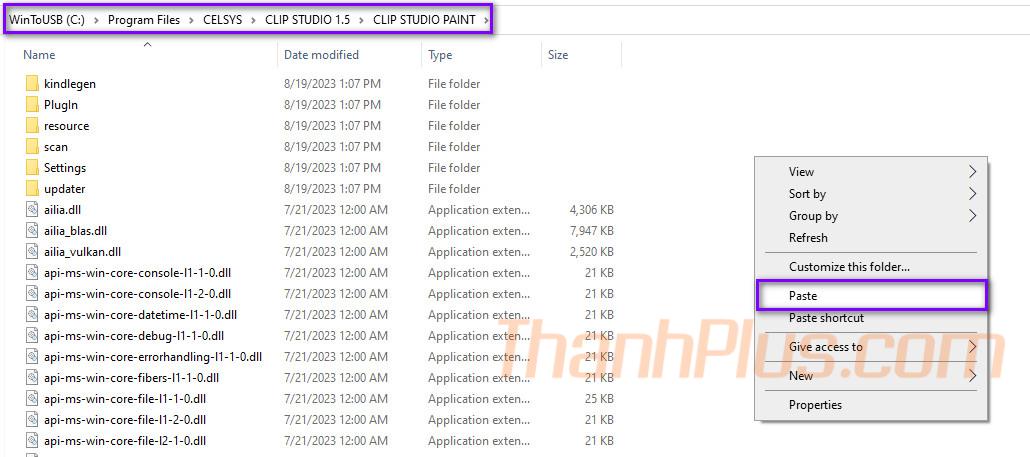The width and height of the screenshot is (1030, 457).
Task: Click Refresh in the context menu
Action: click(x=808, y=238)
